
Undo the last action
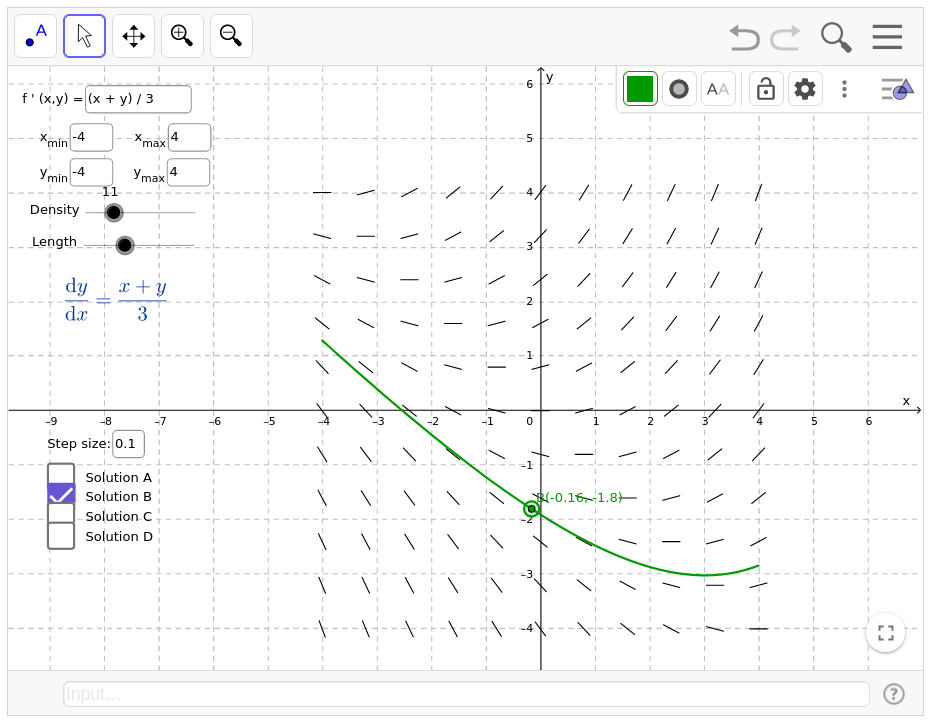coord(744,37)
